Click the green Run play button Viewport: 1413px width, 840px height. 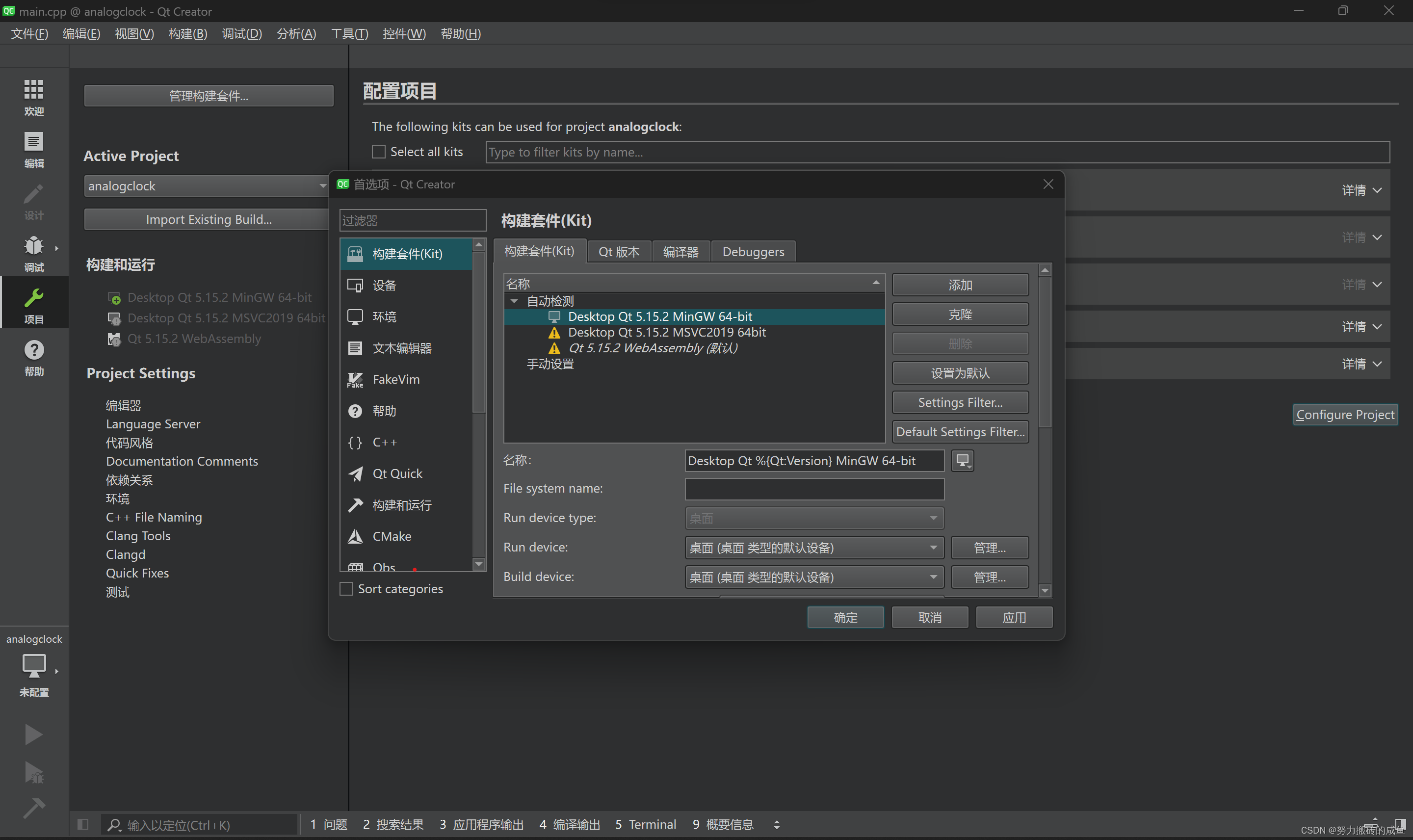click(33, 735)
